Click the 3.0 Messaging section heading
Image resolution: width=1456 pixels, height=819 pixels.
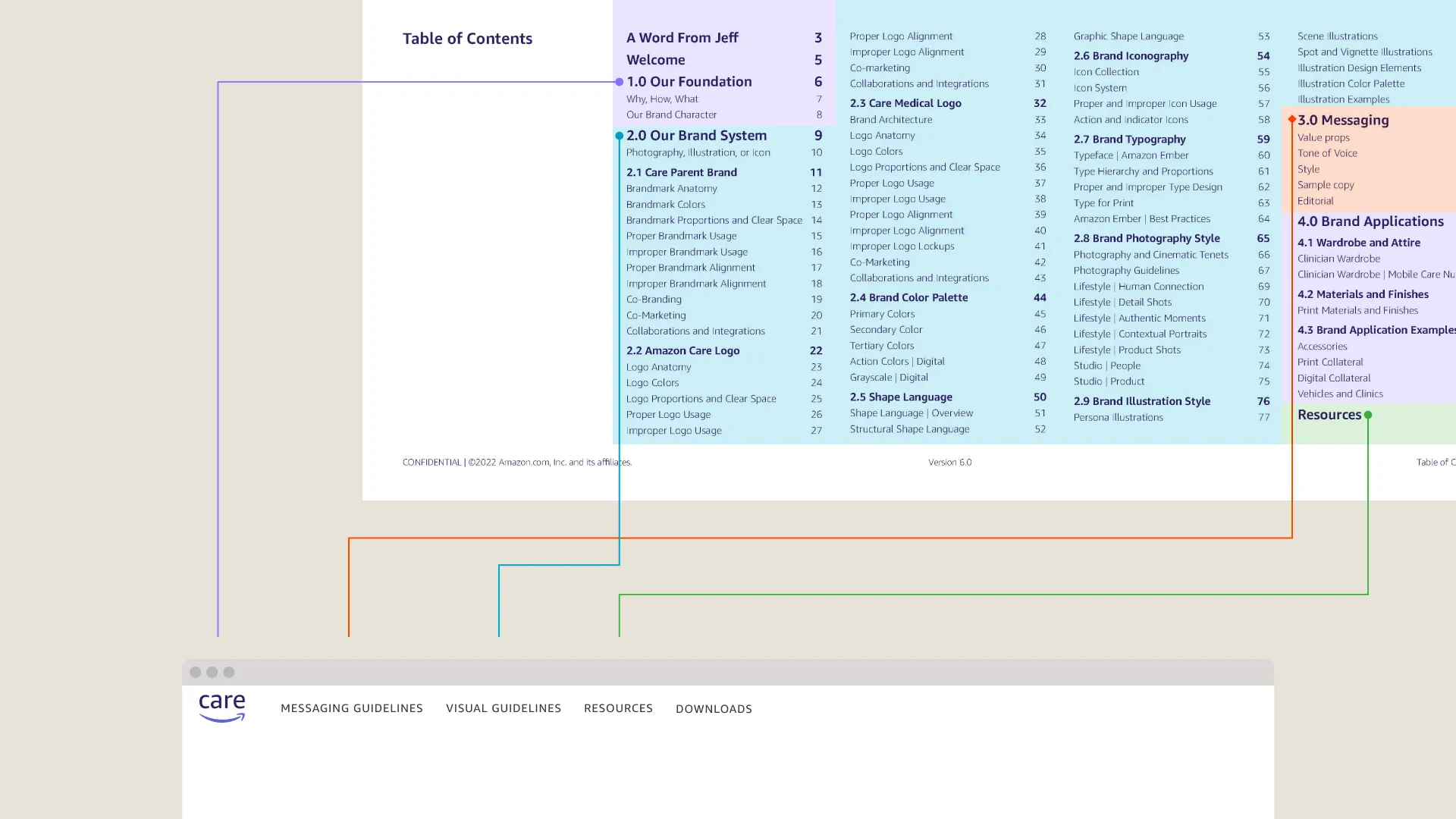1342,120
